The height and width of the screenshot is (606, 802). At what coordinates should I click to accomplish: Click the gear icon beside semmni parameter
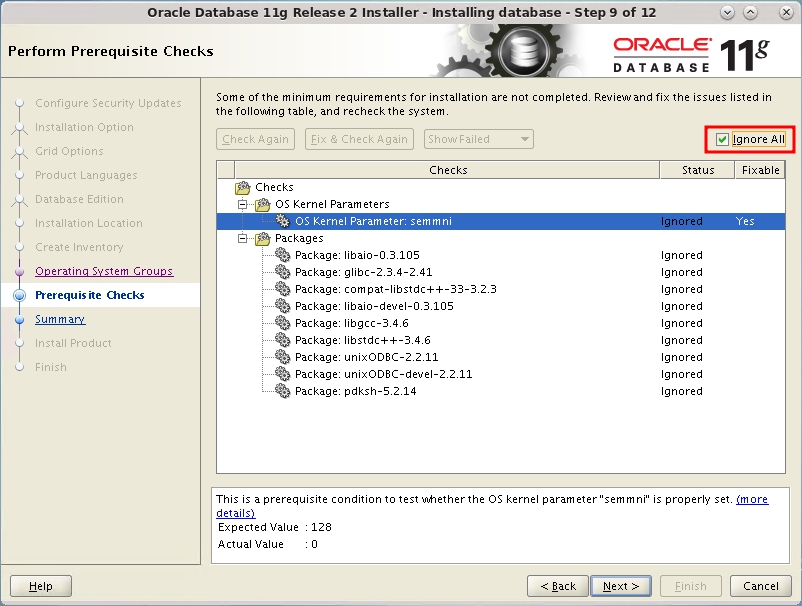pos(282,221)
